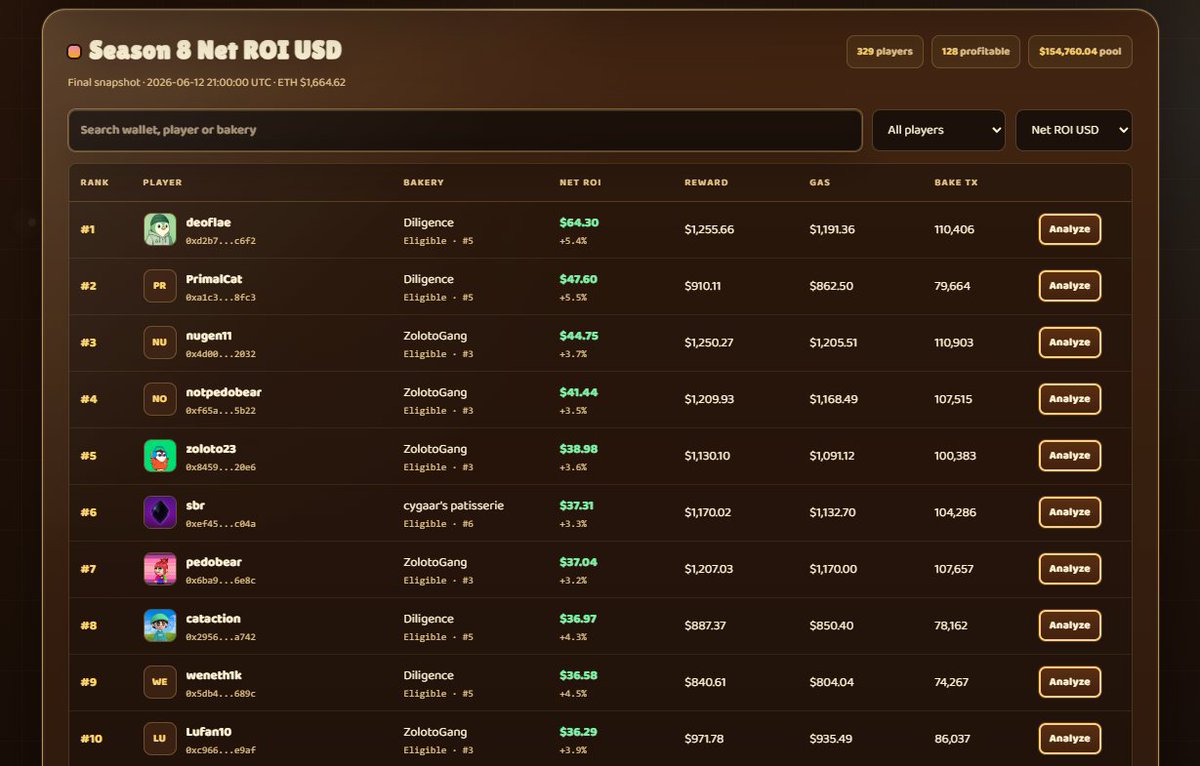Image resolution: width=1200 pixels, height=766 pixels.
Task: Click nugen11's NU initials avatar
Action: point(160,342)
